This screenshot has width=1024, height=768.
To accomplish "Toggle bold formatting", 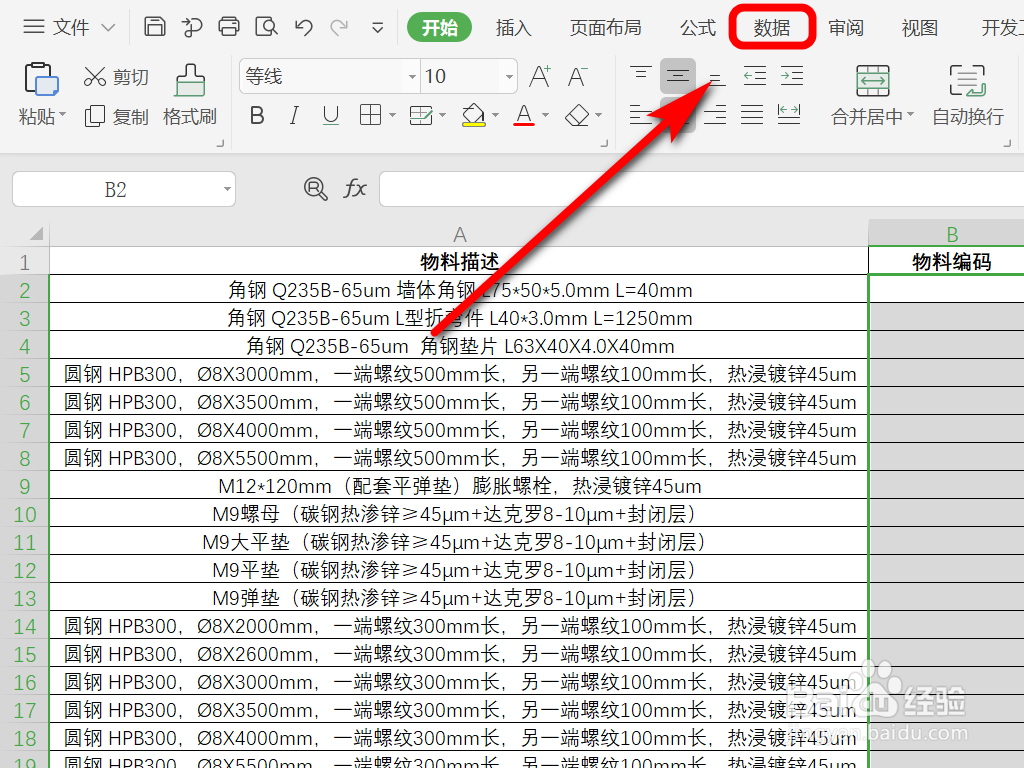I will [257, 115].
